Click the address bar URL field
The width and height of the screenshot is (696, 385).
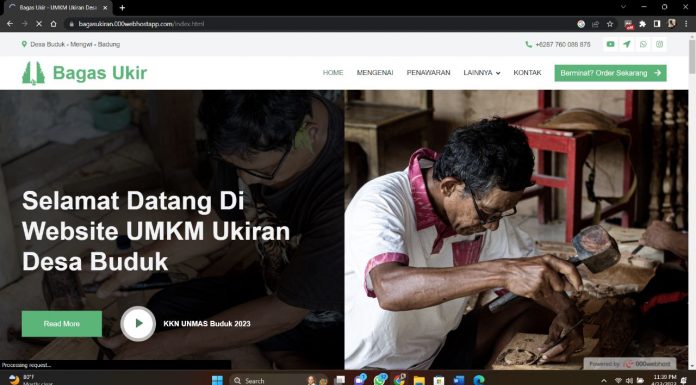click(x=320, y=24)
